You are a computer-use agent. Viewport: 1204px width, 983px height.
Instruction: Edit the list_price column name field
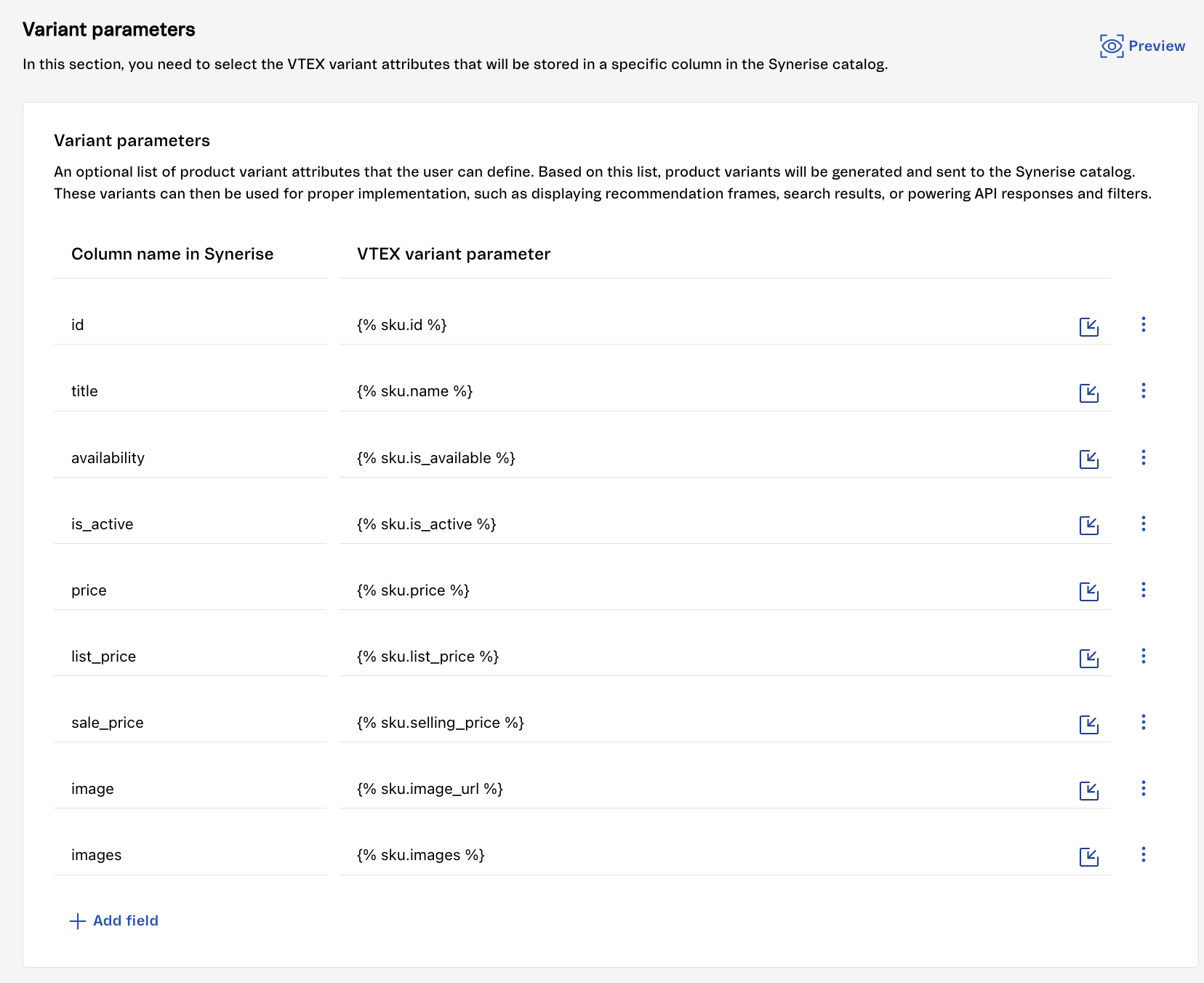[x=190, y=657]
